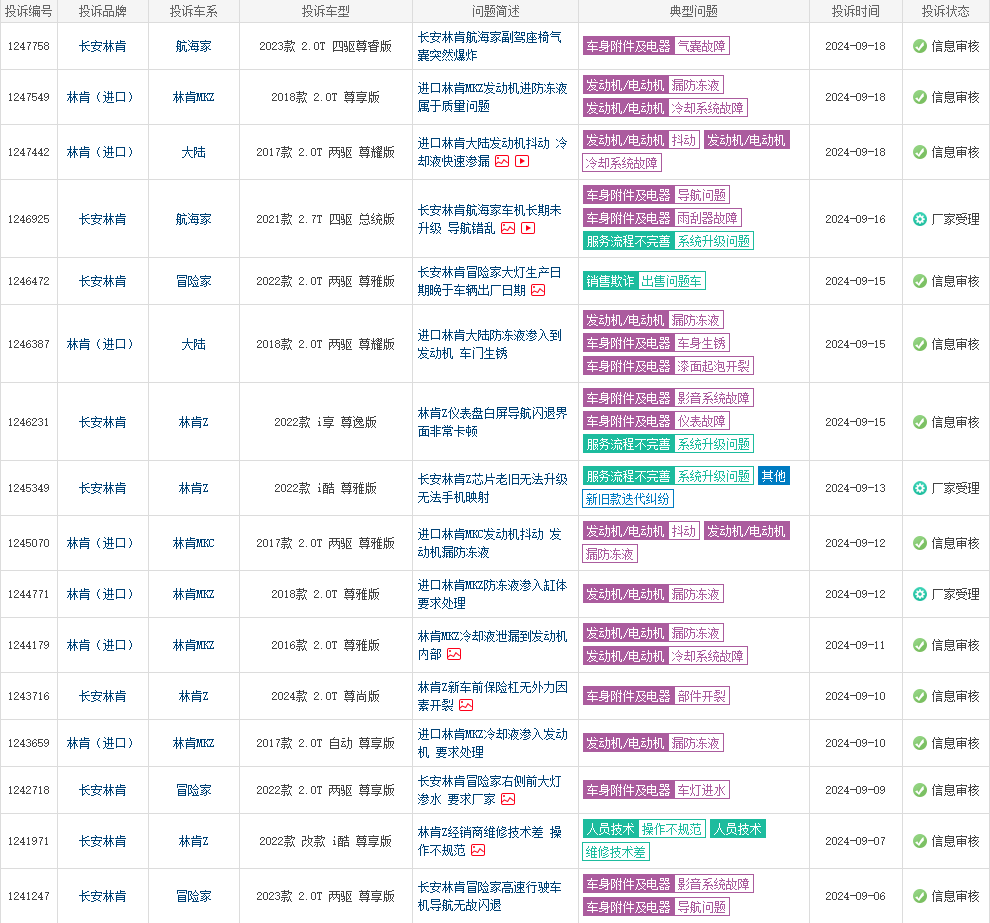Click green check status icon for 1246231
This screenshot has height=923, width=990.
pyautogui.click(x=920, y=422)
